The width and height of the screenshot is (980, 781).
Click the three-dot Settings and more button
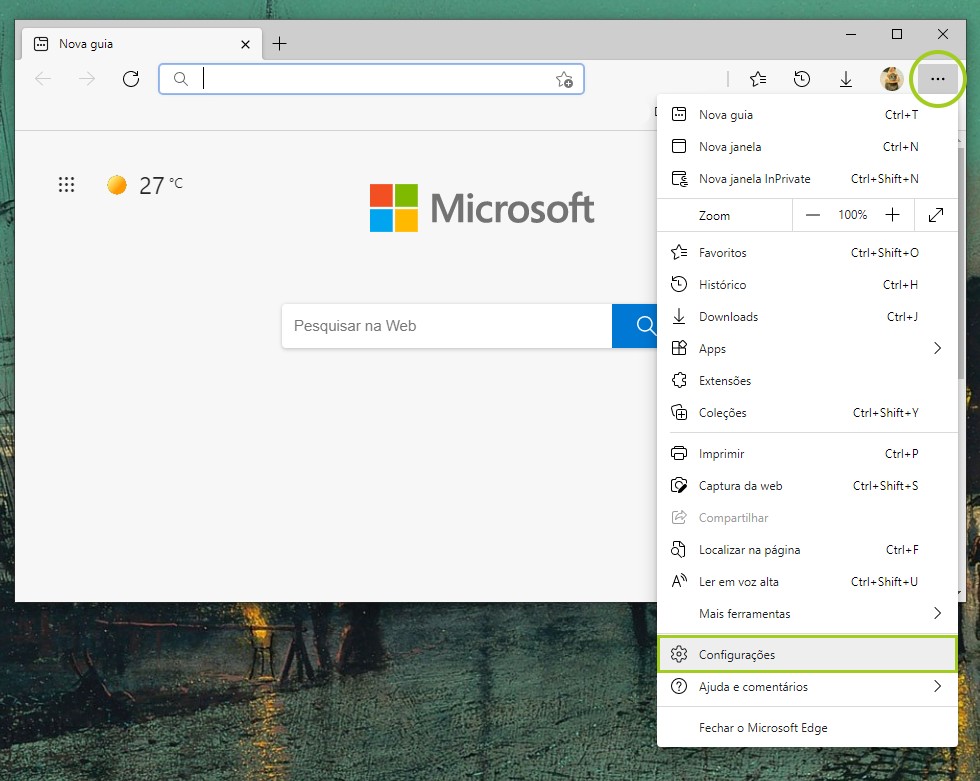pos(937,79)
